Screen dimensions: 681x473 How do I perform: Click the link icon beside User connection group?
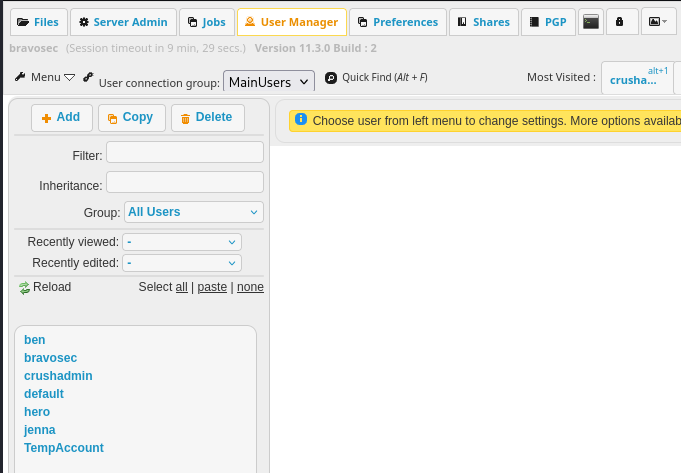(x=88, y=77)
